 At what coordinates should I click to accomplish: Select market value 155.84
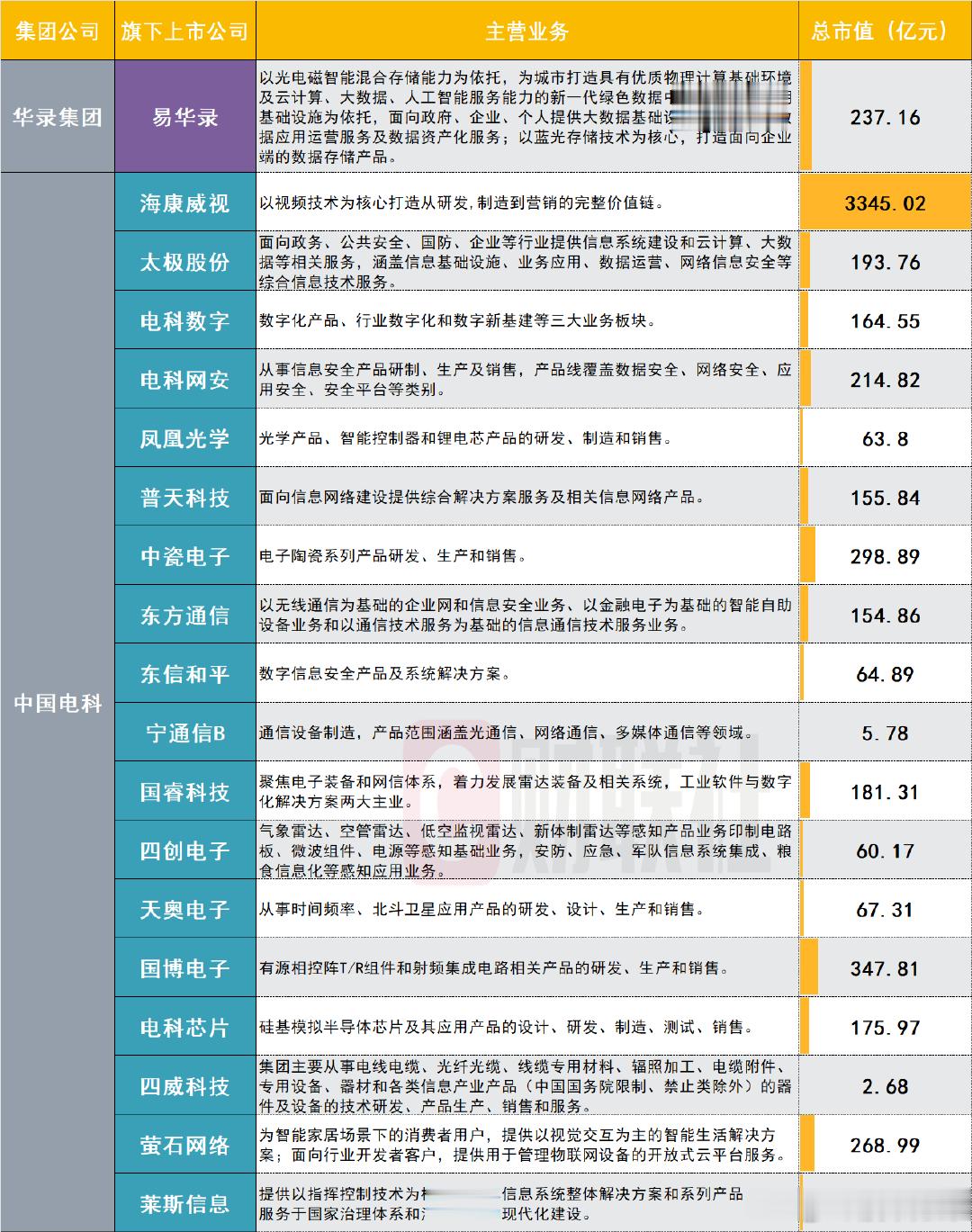[x=886, y=498]
